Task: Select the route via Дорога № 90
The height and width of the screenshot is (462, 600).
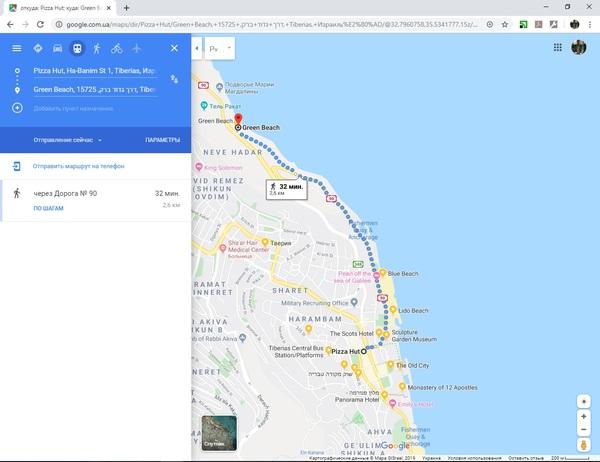Action: pyautogui.click(x=96, y=200)
